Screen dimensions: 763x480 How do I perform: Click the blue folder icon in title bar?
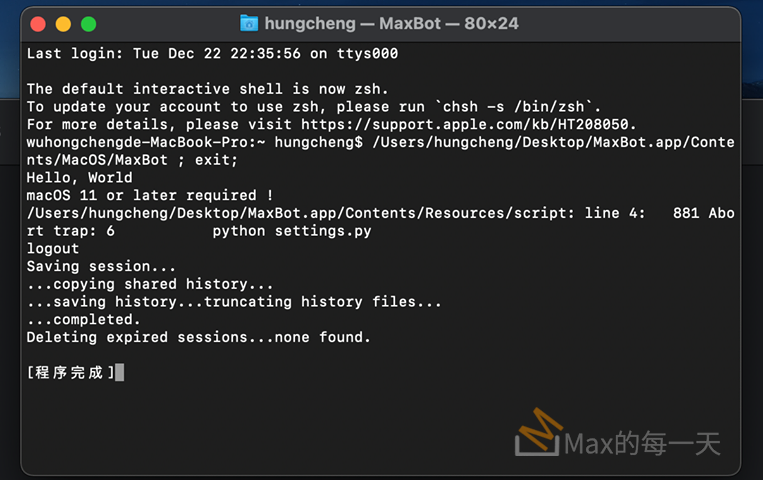pyautogui.click(x=249, y=23)
